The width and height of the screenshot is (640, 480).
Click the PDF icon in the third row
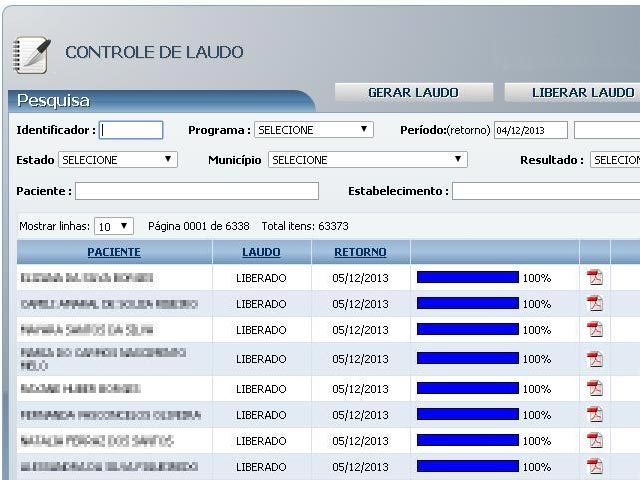point(595,330)
